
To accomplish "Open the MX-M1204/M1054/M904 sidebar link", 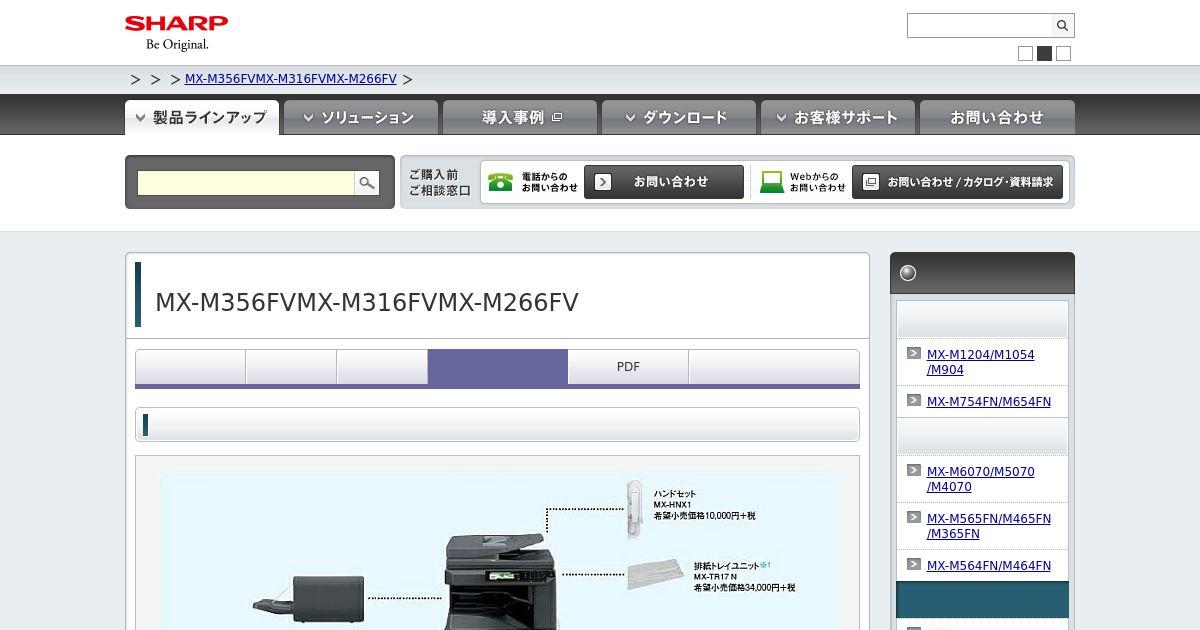I will (x=981, y=362).
